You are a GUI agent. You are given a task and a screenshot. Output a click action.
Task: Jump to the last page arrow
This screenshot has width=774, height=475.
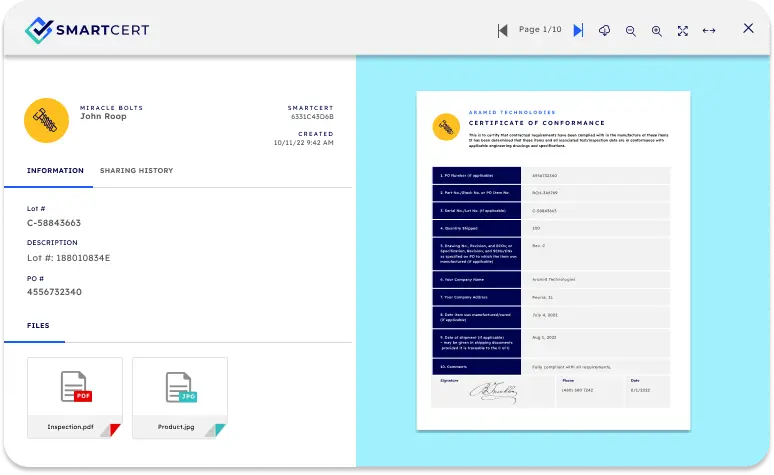tap(578, 31)
